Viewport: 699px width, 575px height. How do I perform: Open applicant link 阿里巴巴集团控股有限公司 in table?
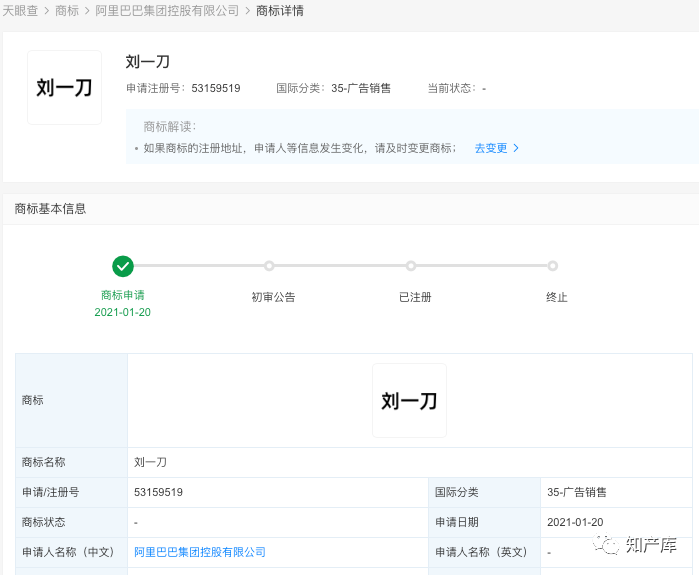coord(200,552)
